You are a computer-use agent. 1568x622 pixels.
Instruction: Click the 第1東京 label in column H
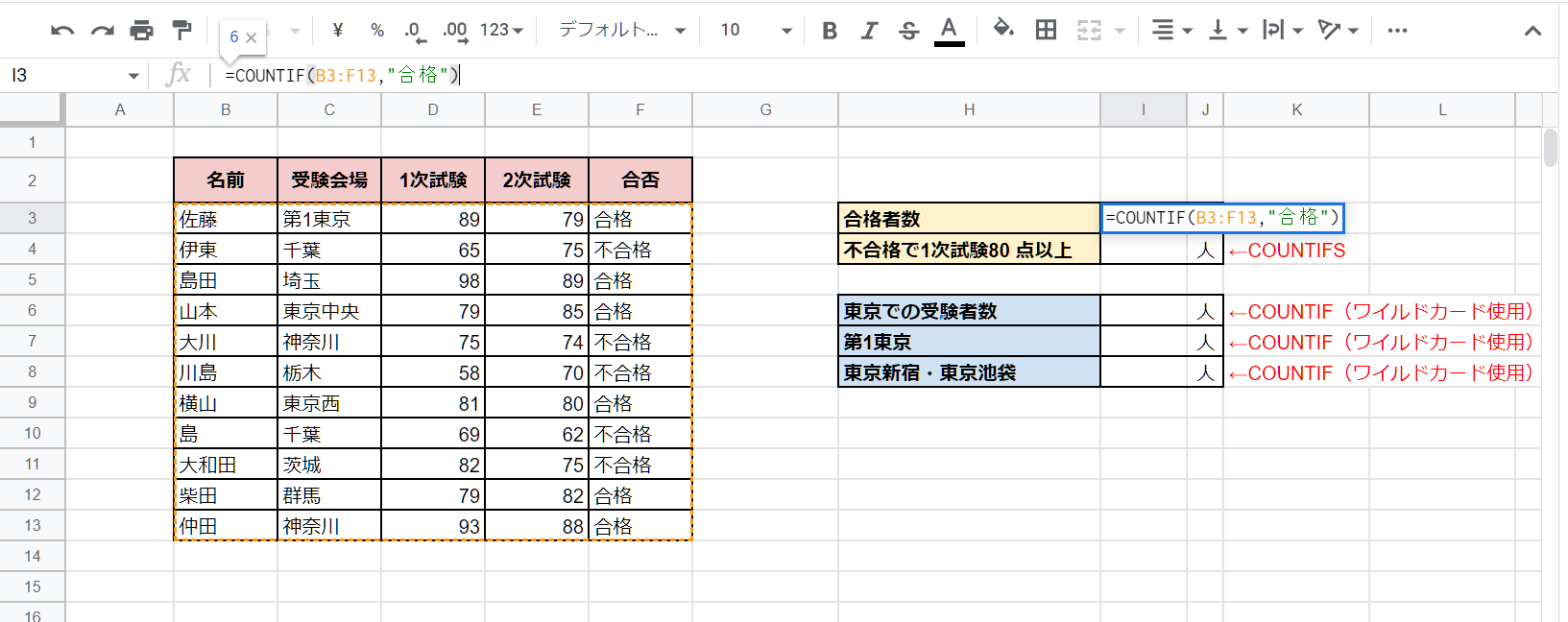tap(970, 342)
